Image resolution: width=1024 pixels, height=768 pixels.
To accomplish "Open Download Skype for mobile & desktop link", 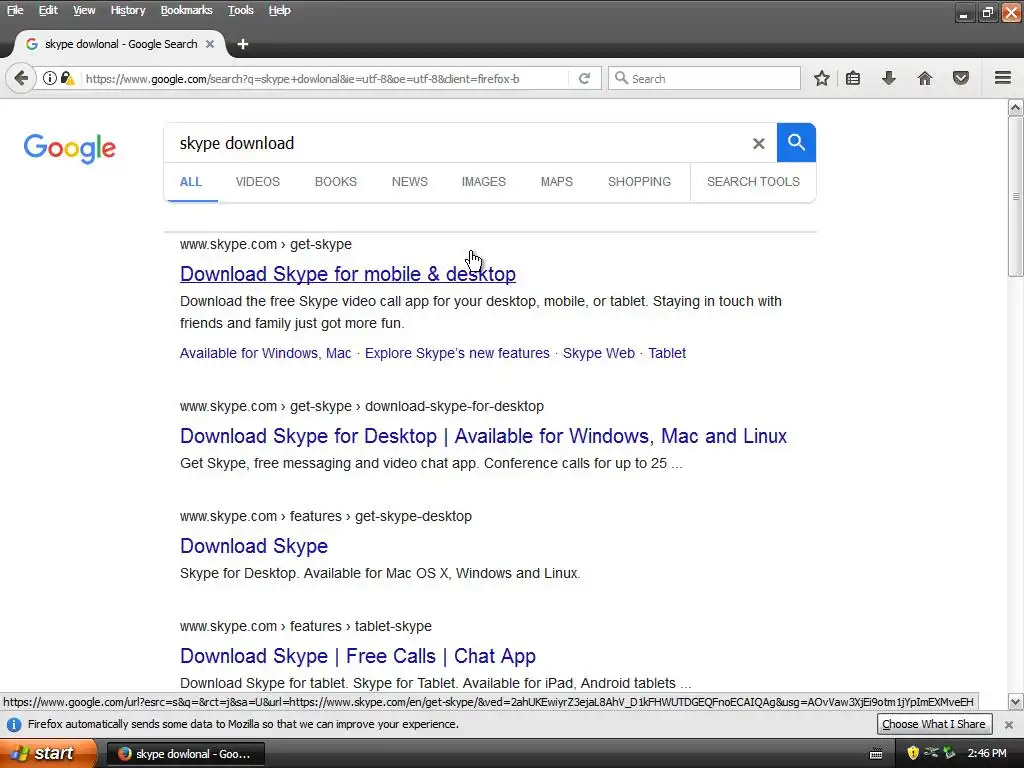I will [x=347, y=274].
